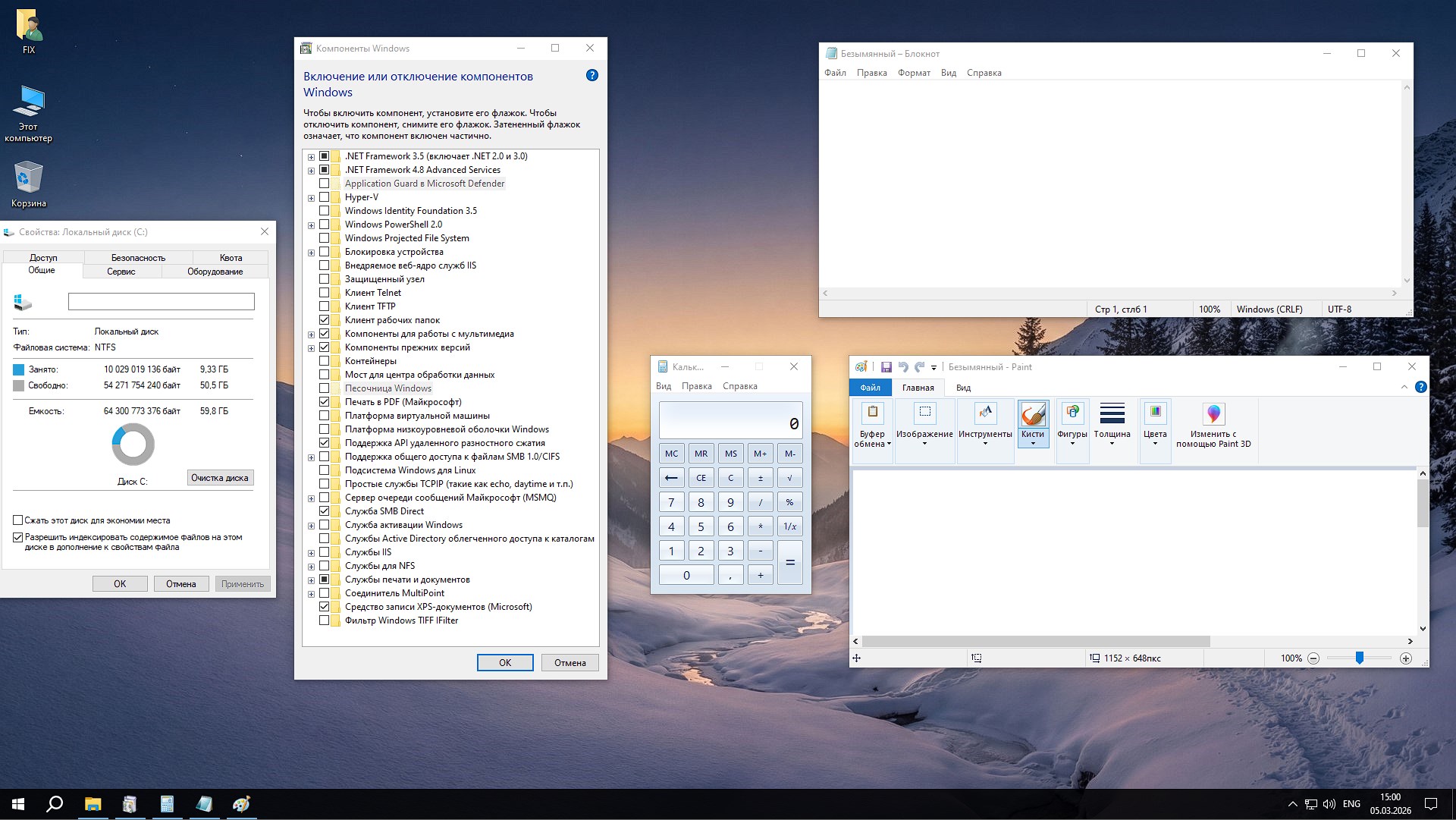Select the Brushes tool in Paint
The width and height of the screenshot is (1456, 820).
[1033, 416]
